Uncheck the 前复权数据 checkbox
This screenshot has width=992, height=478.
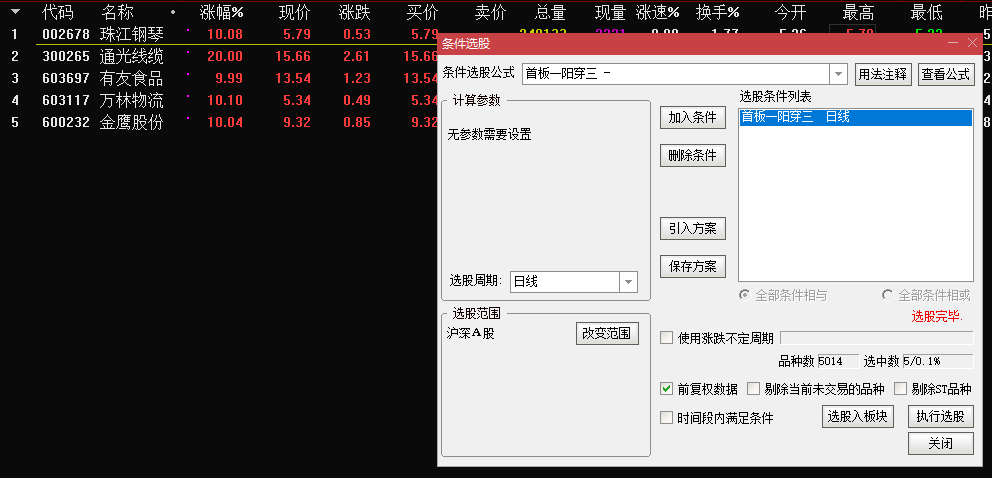pyautogui.click(x=666, y=389)
